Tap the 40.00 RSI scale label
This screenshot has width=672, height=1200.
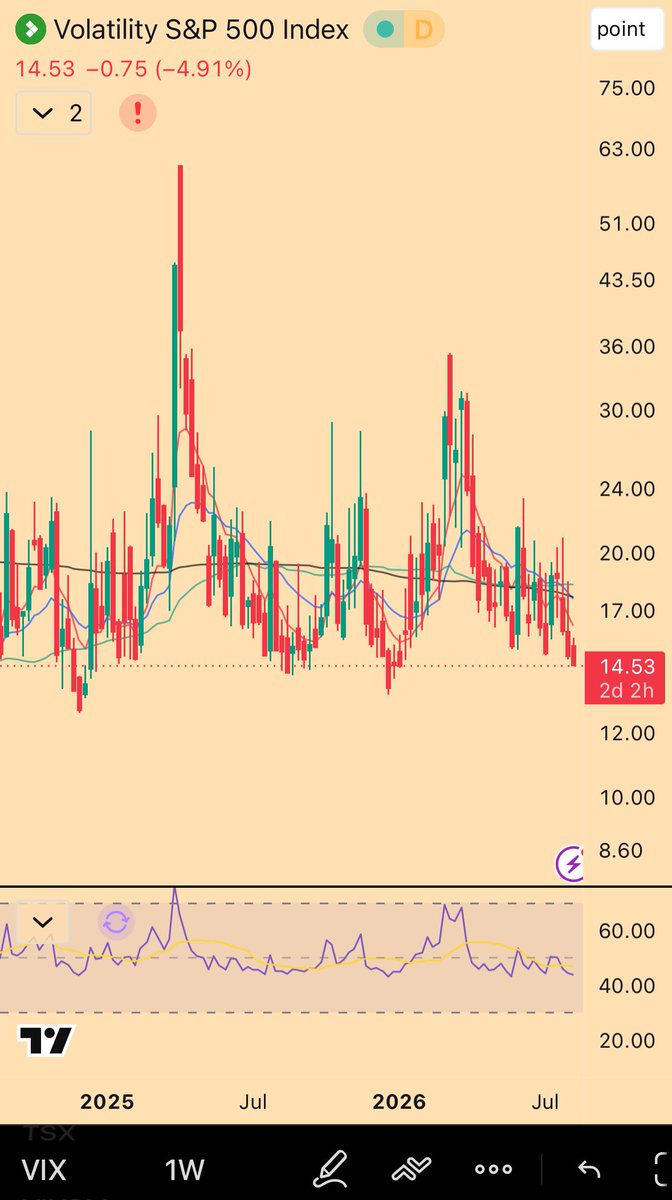(x=628, y=986)
